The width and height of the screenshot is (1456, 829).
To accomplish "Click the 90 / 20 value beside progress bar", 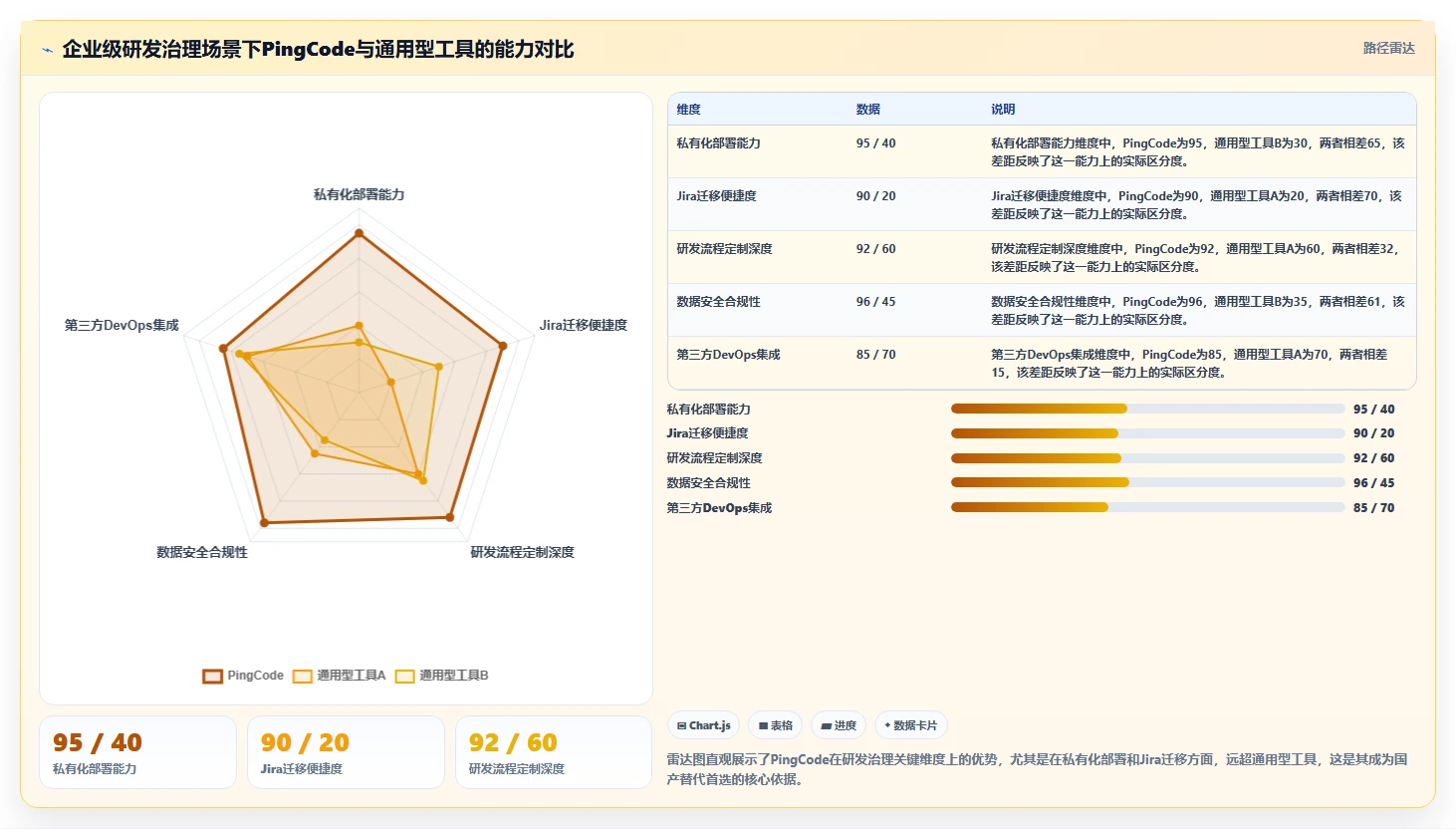I will [1373, 433].
